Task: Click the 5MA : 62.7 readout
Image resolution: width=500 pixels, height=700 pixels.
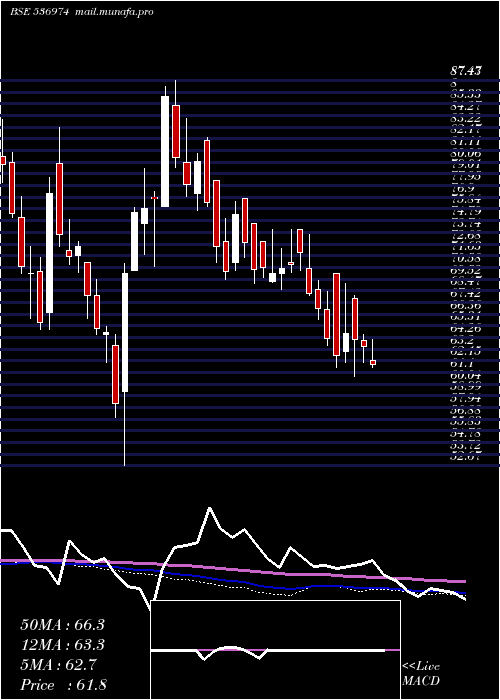Action: 58,664
